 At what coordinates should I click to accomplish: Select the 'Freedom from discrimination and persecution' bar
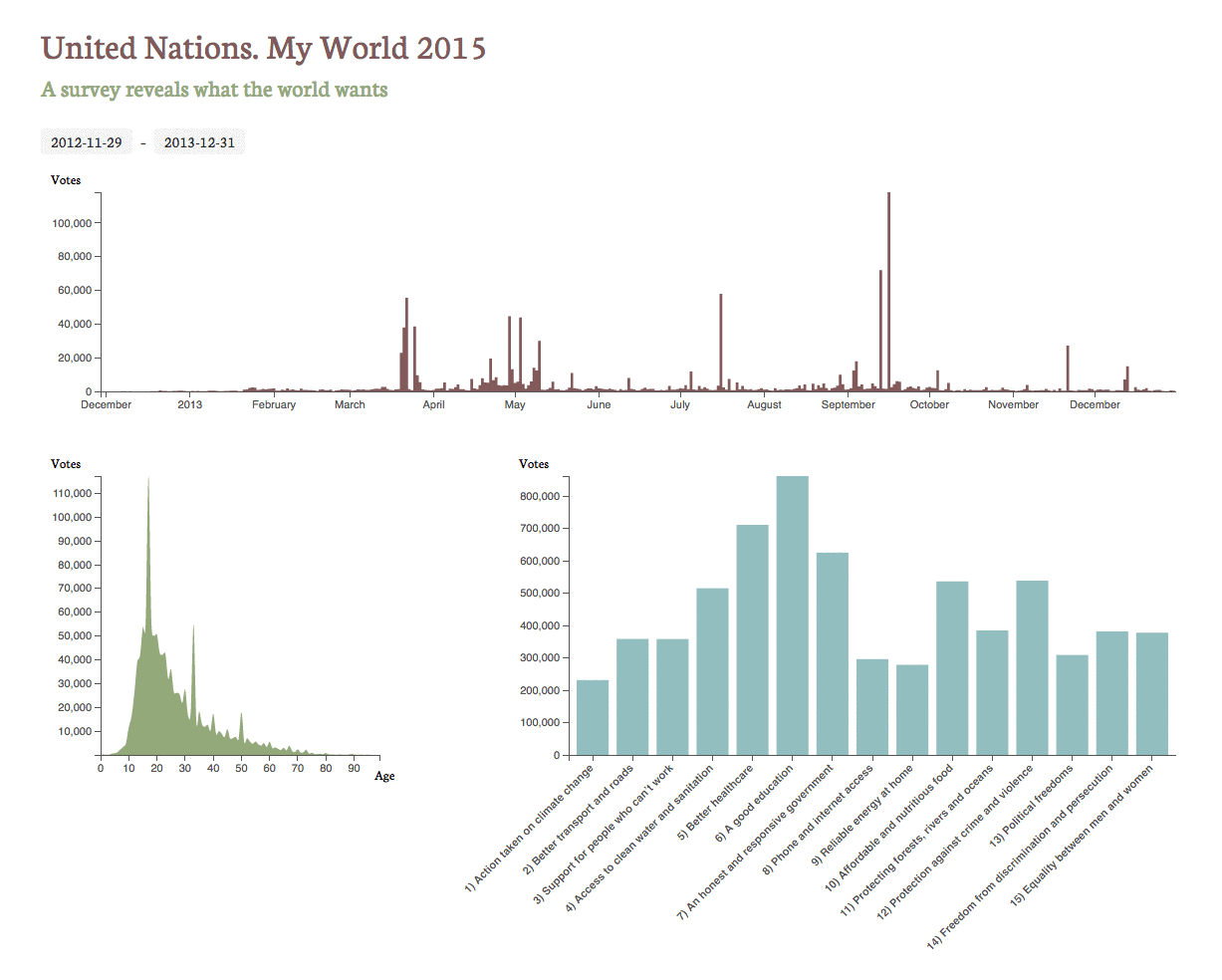pos(1112,693)
